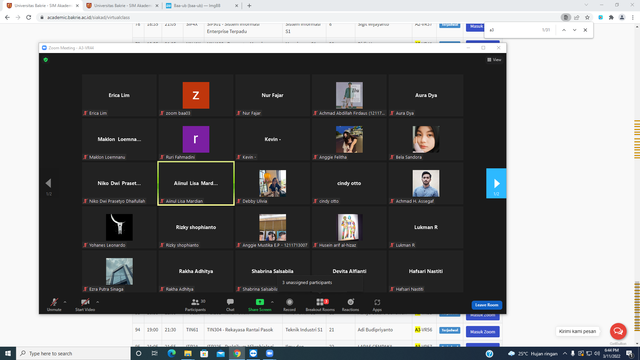Click the Erica Lim participant name
This screenshot has width=640, height=360.
(x=119, y=95)
